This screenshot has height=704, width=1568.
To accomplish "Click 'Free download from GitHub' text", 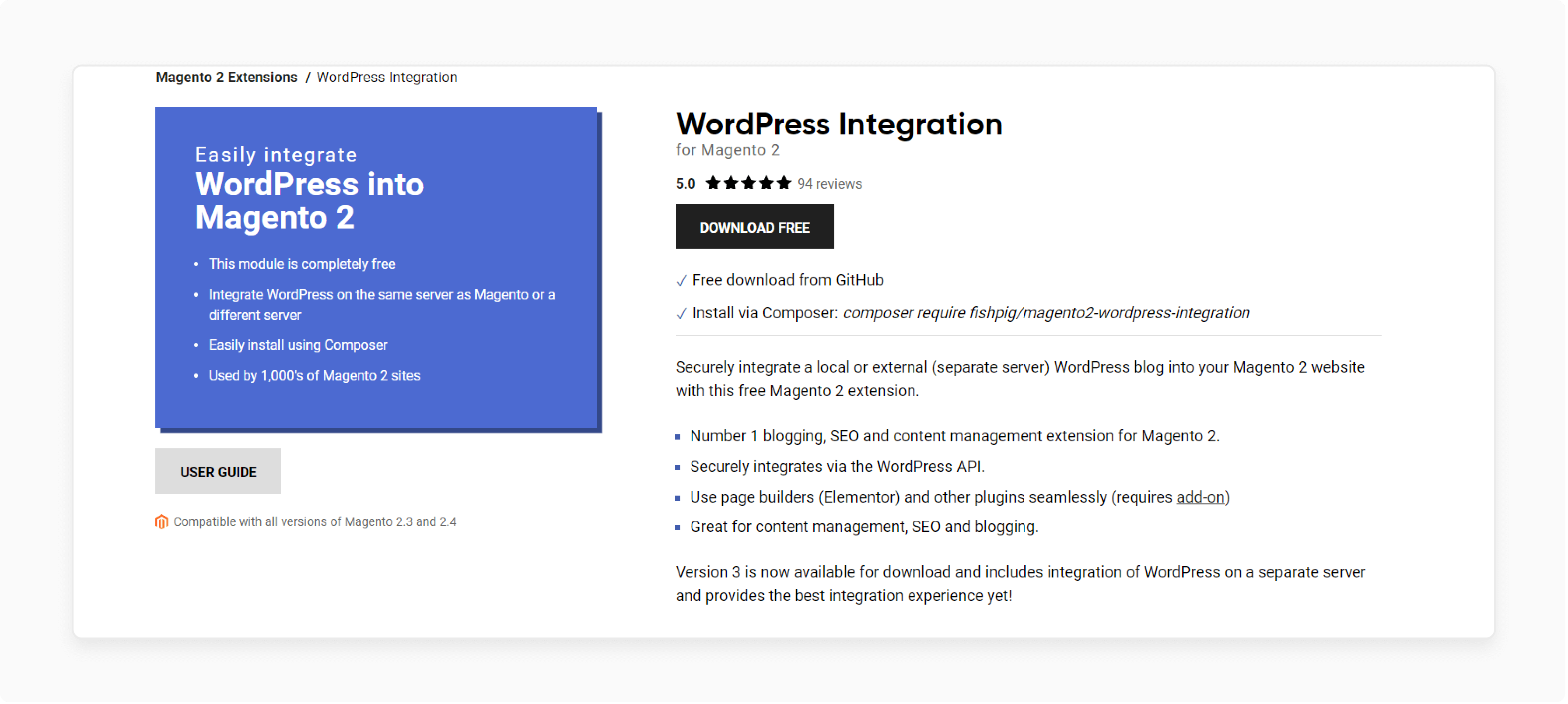I will 787,280.
